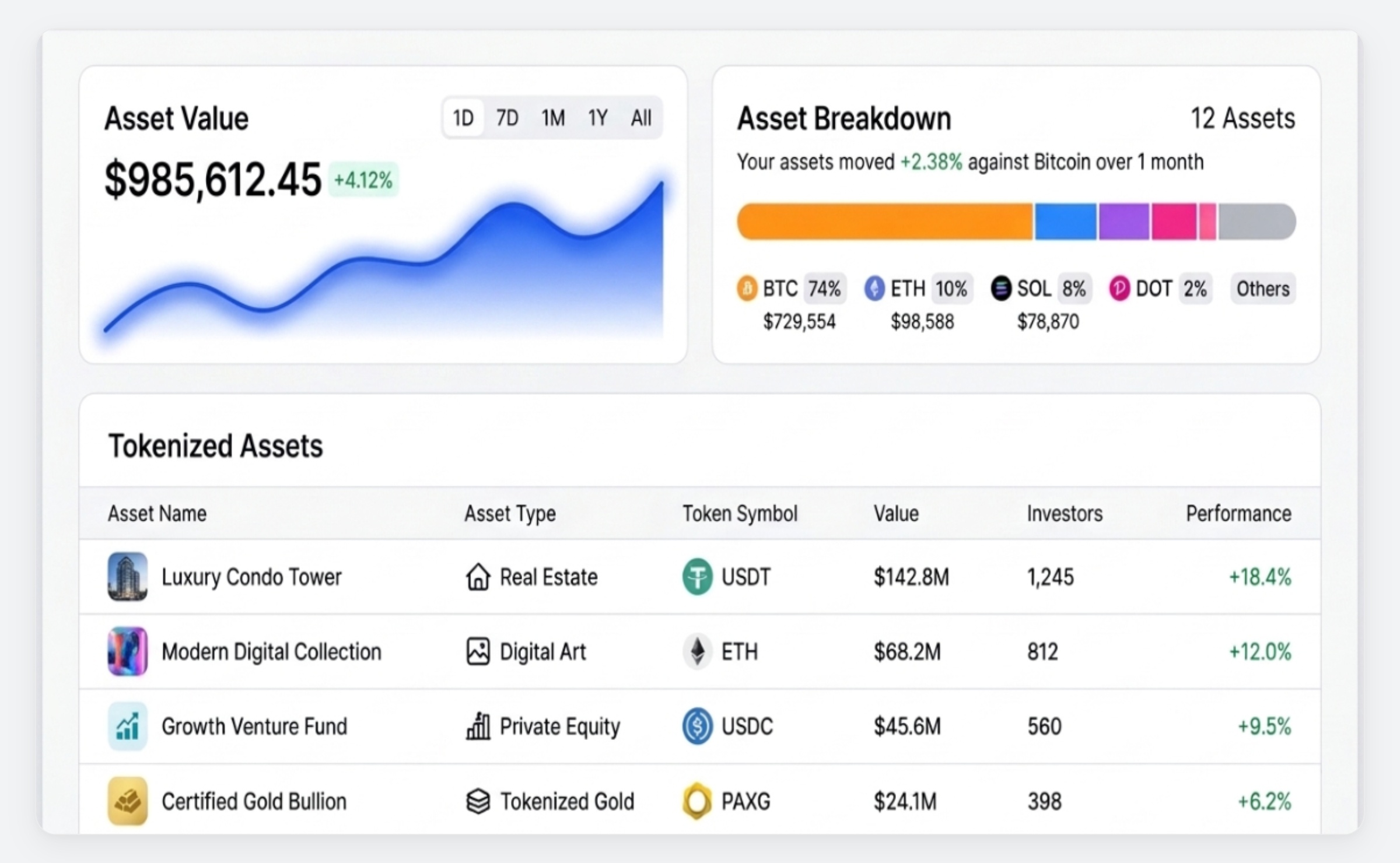This screenshot has height=863, width=1400.
Task: Click the USDC token icon
Action: (x=697, y=726)
